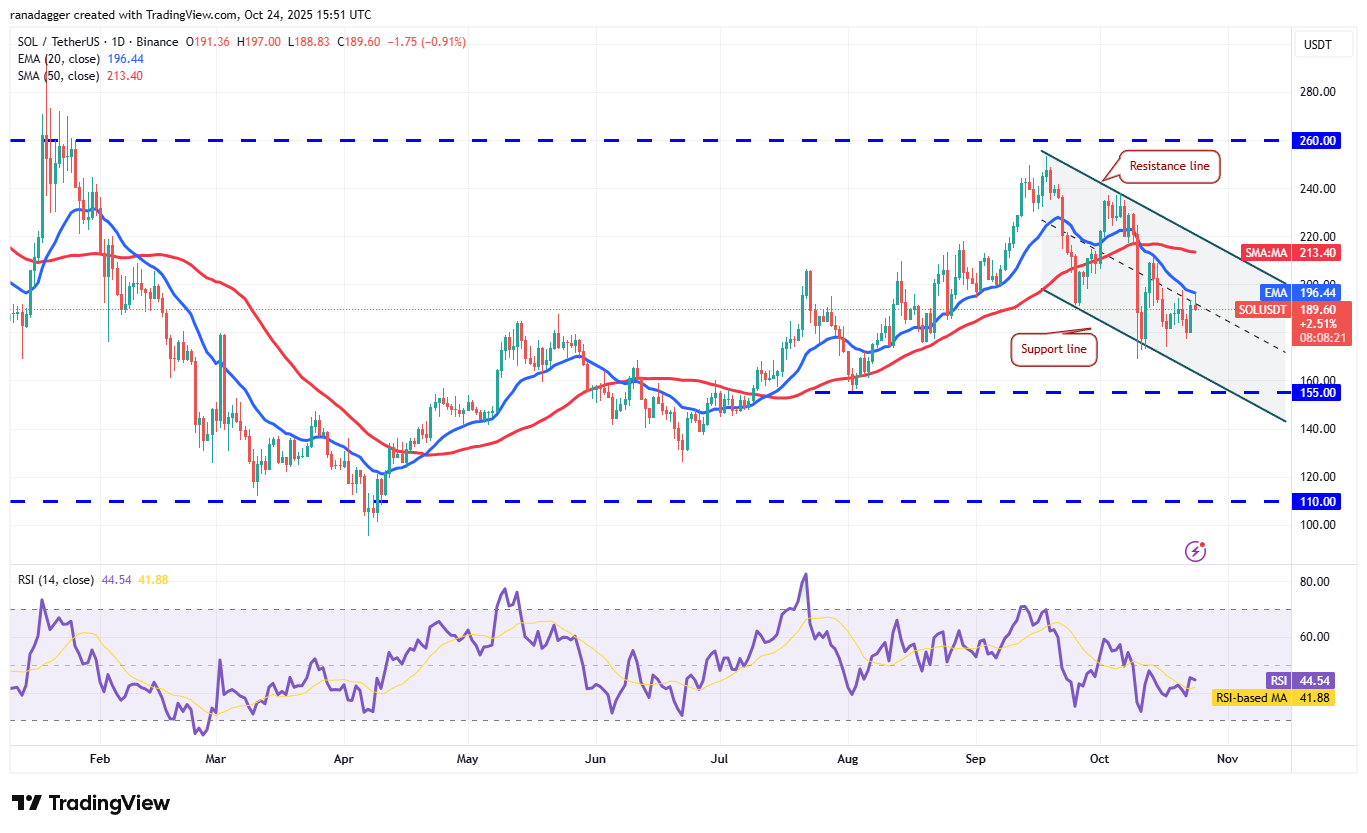Click the TradingView logo at bottom left
1367x833 pixels.
point(90,803)
